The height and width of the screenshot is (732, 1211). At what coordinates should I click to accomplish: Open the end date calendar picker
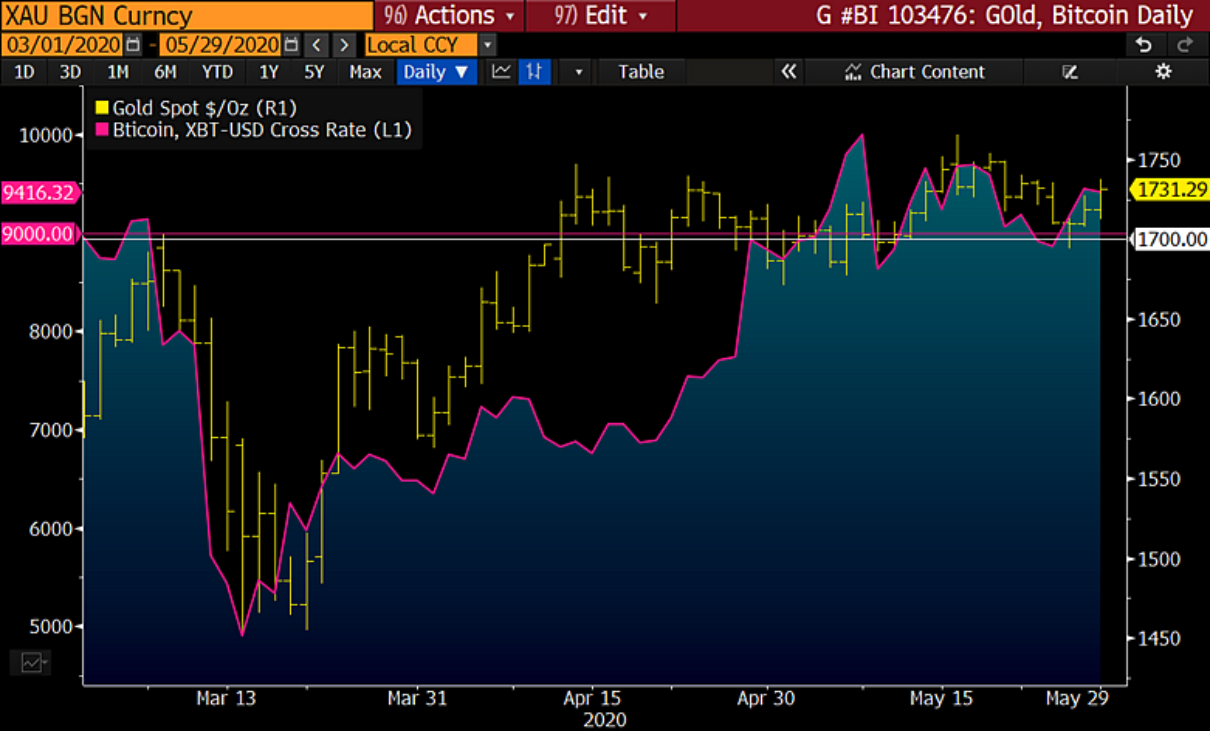pos(291,45)
